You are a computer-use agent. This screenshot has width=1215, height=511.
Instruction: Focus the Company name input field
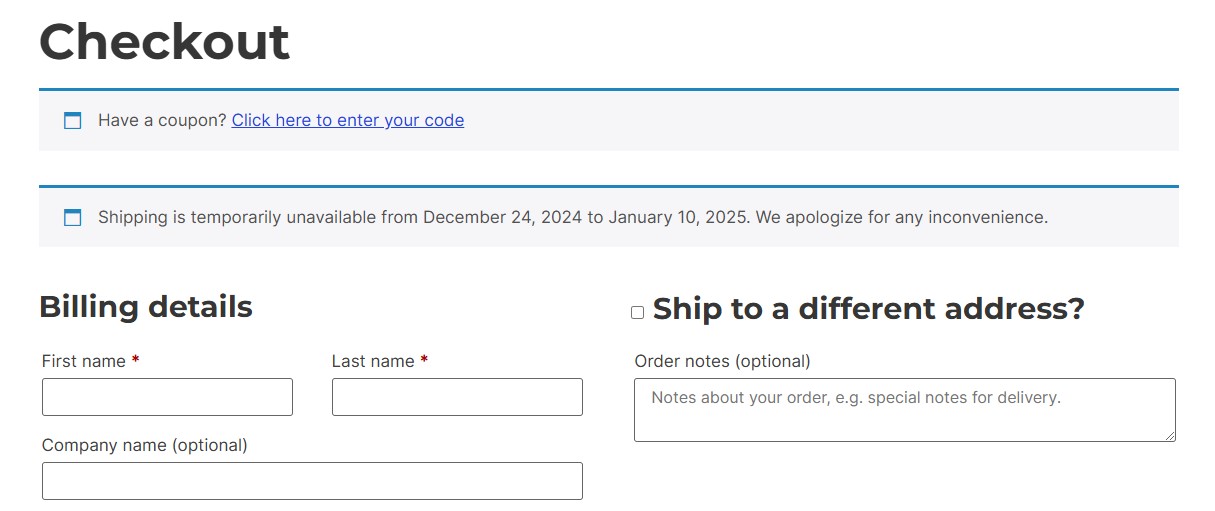coord(312,481)
